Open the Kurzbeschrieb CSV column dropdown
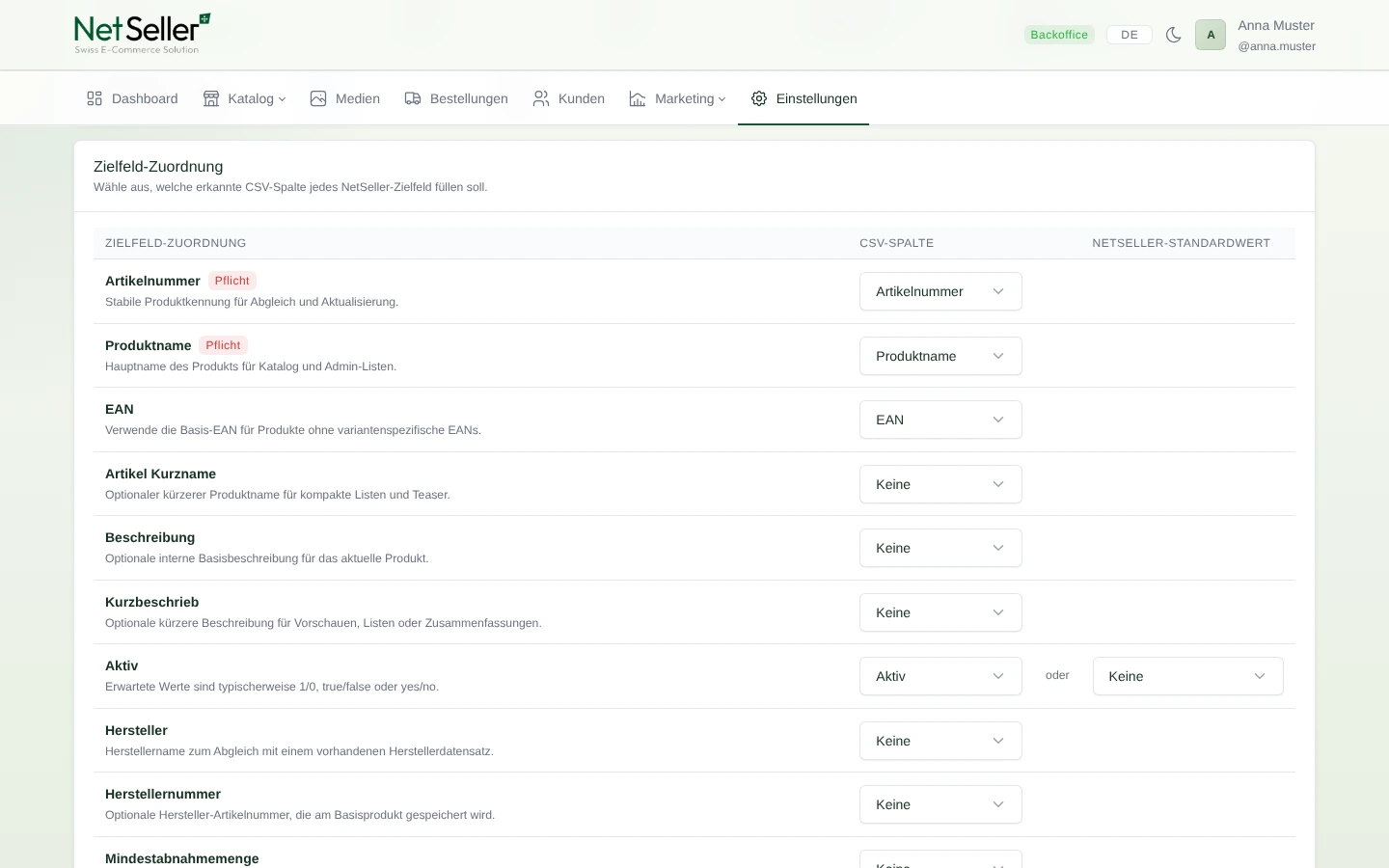 coord(940,612)
